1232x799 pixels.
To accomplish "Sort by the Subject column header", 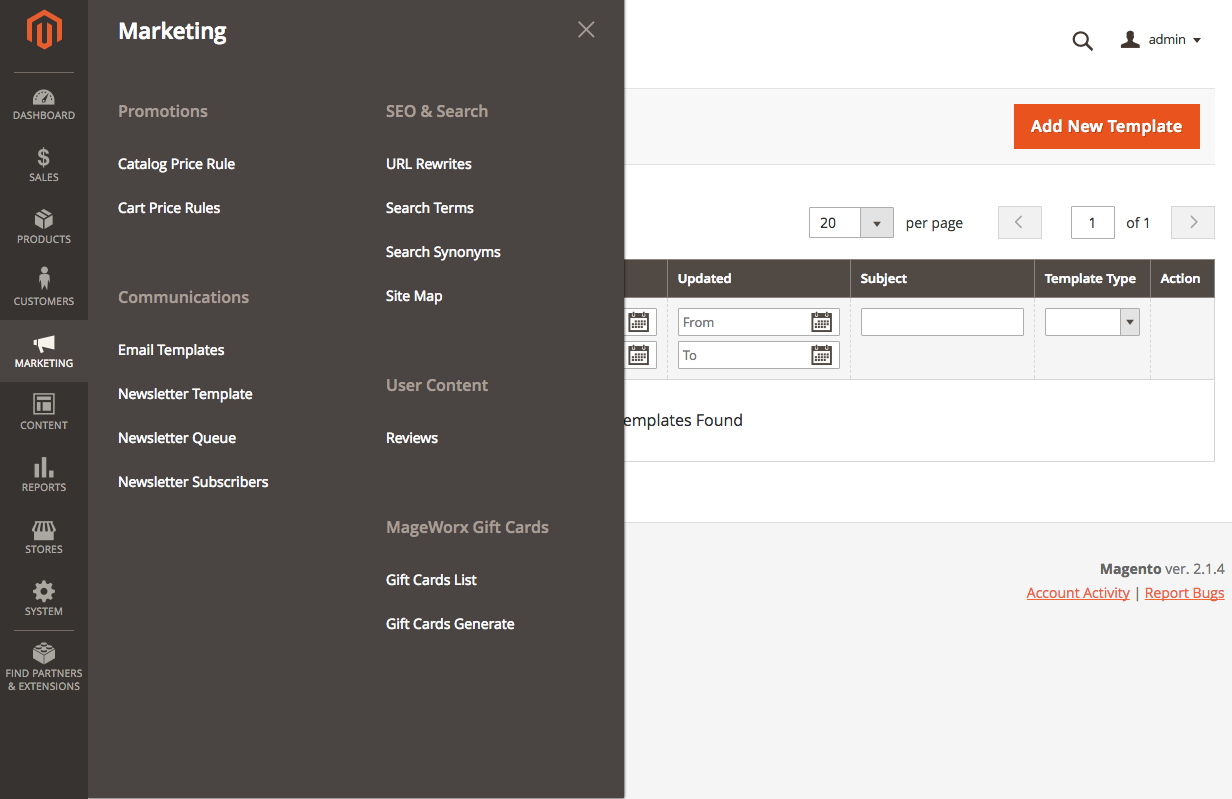I will [942, 279].
